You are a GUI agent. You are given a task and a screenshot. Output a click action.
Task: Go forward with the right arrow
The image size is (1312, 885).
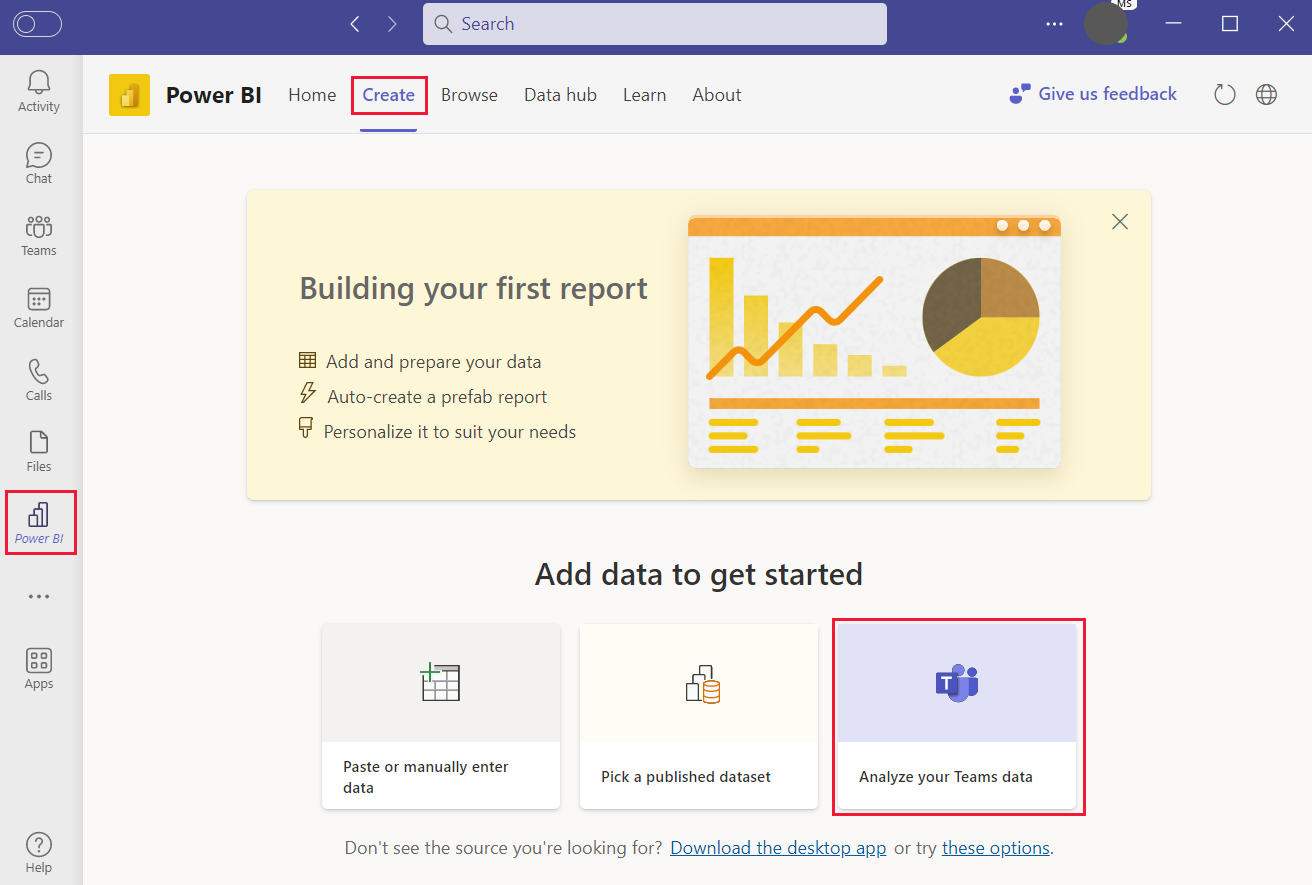[392, 24]
